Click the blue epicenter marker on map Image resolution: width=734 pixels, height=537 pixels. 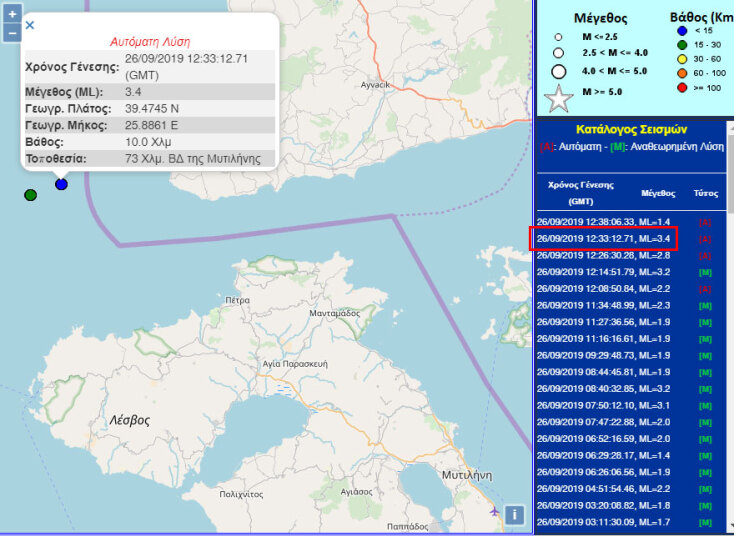point(61,184)
